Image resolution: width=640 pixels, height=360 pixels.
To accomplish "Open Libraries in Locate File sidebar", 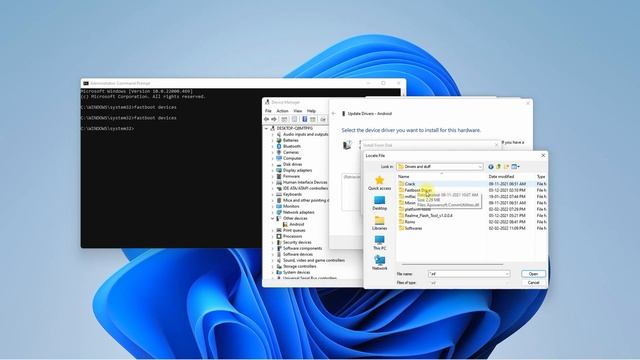I will (x=379, y=223).
